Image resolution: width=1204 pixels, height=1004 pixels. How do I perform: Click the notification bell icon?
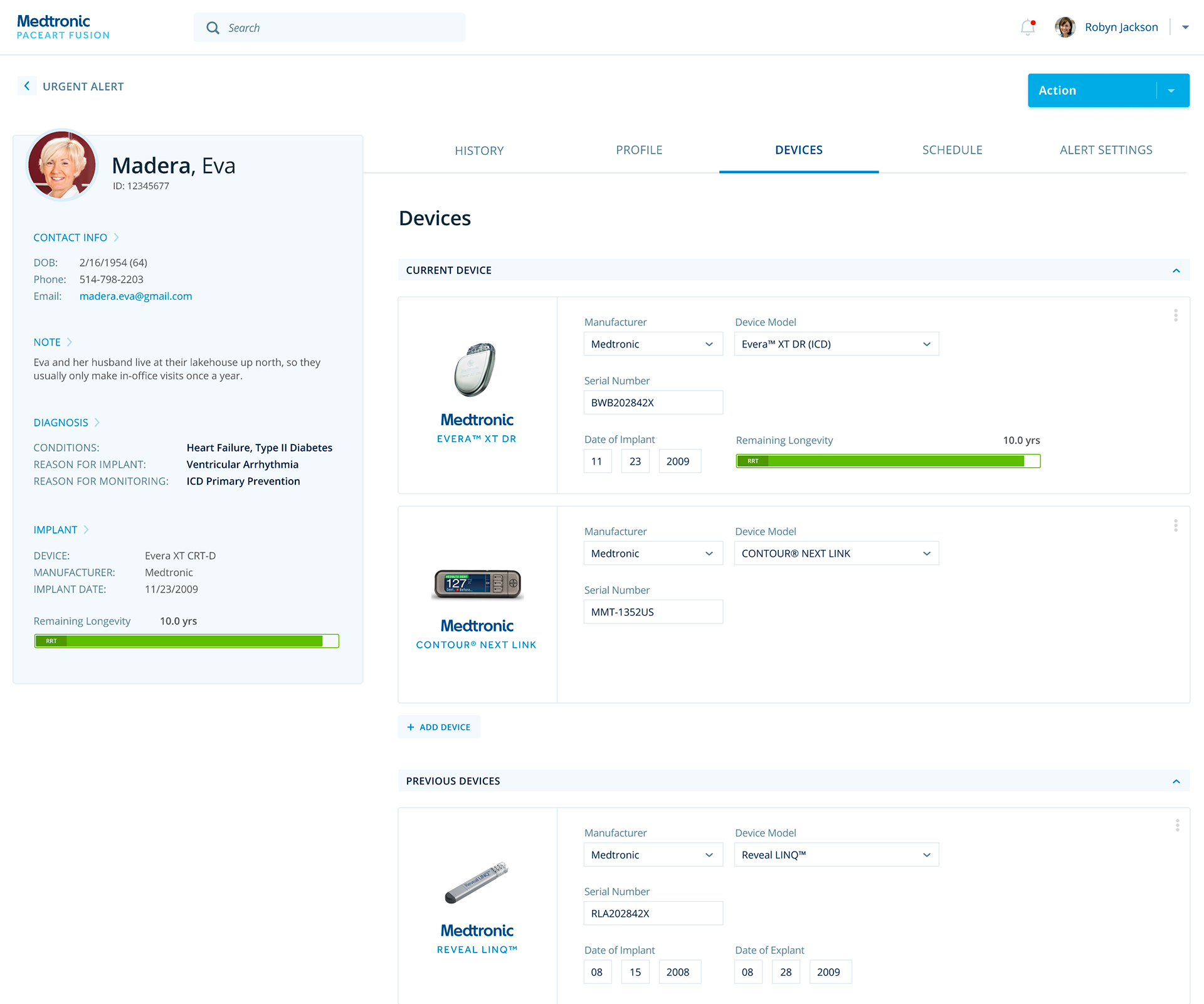(1027, 28)
